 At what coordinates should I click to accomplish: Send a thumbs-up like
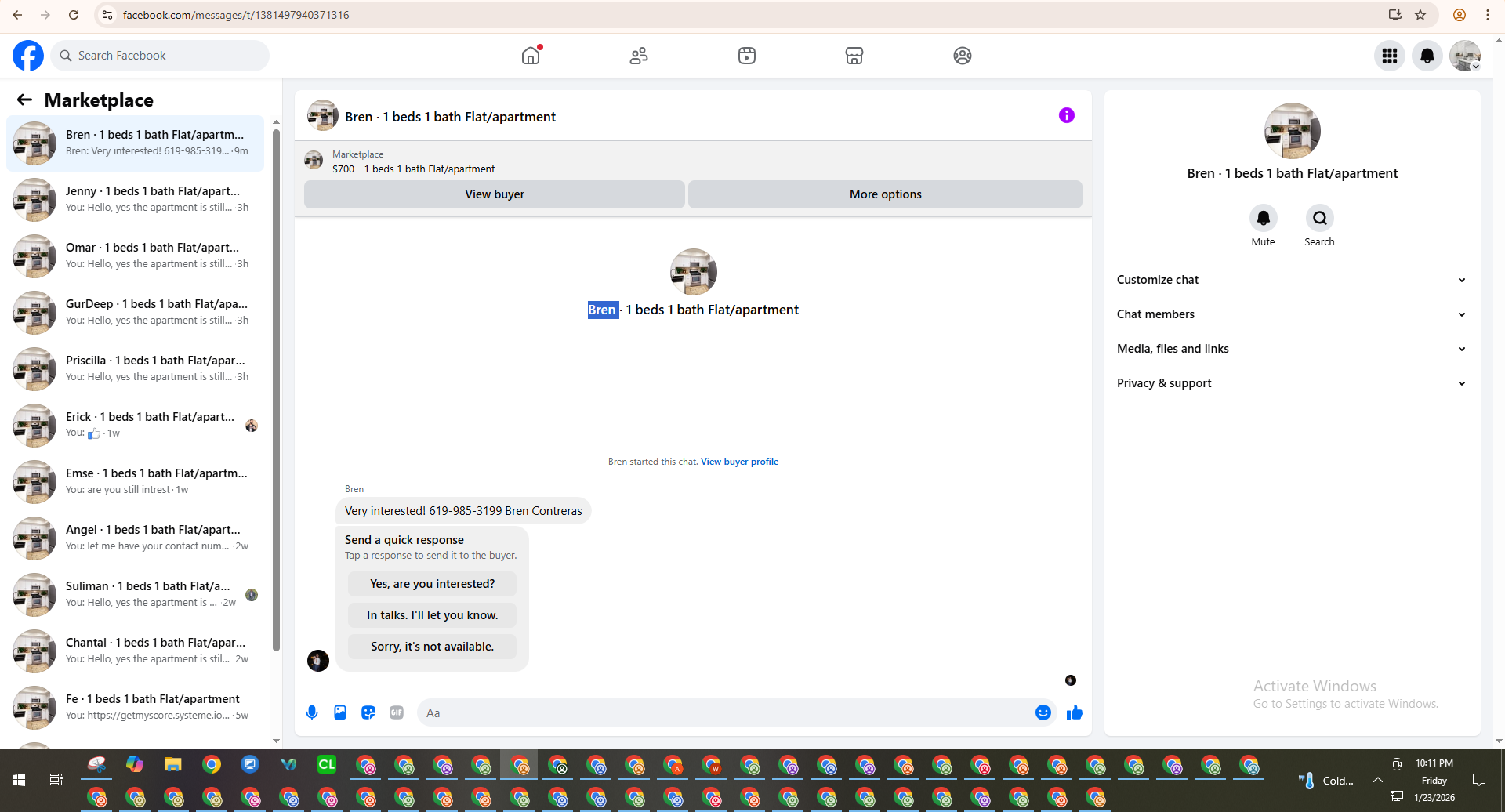click(x=1075, y=712)
